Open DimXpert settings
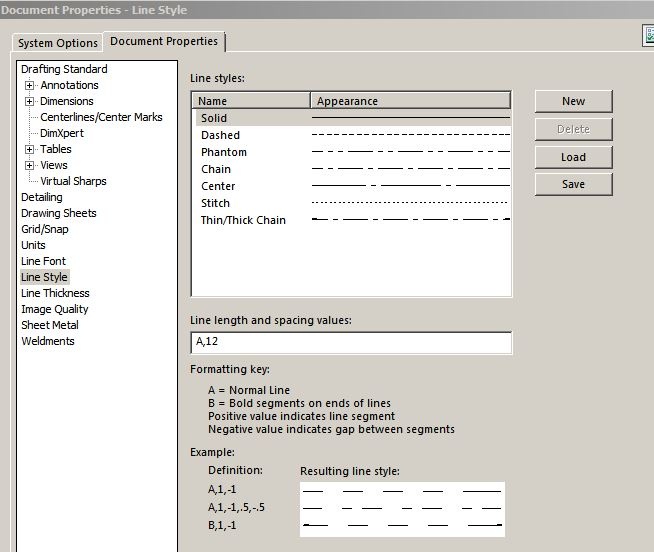This screenshot has height=552, width=654. pos(62,133)
